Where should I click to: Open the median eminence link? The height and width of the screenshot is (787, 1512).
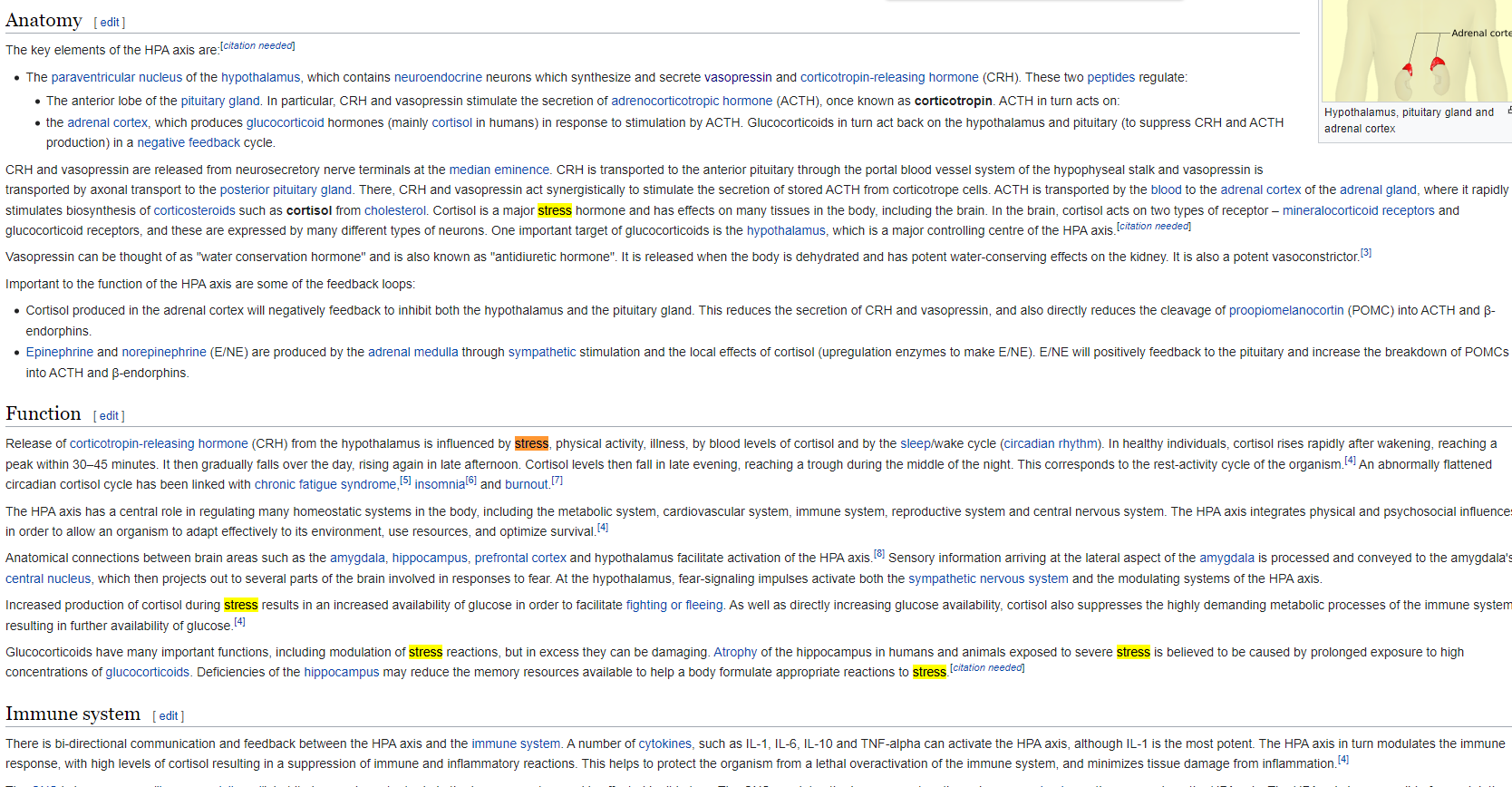(x=499, y=170)
